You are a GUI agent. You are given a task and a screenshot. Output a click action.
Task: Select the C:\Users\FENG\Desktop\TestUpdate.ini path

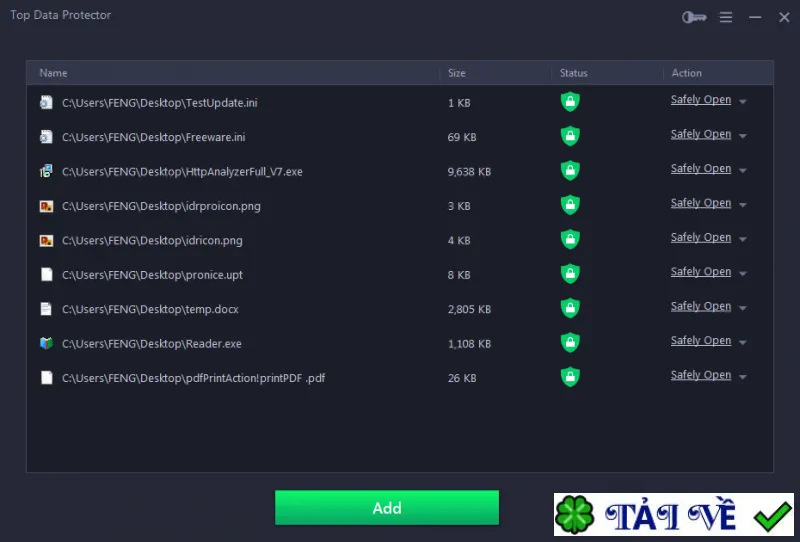[x=160, y=103]
